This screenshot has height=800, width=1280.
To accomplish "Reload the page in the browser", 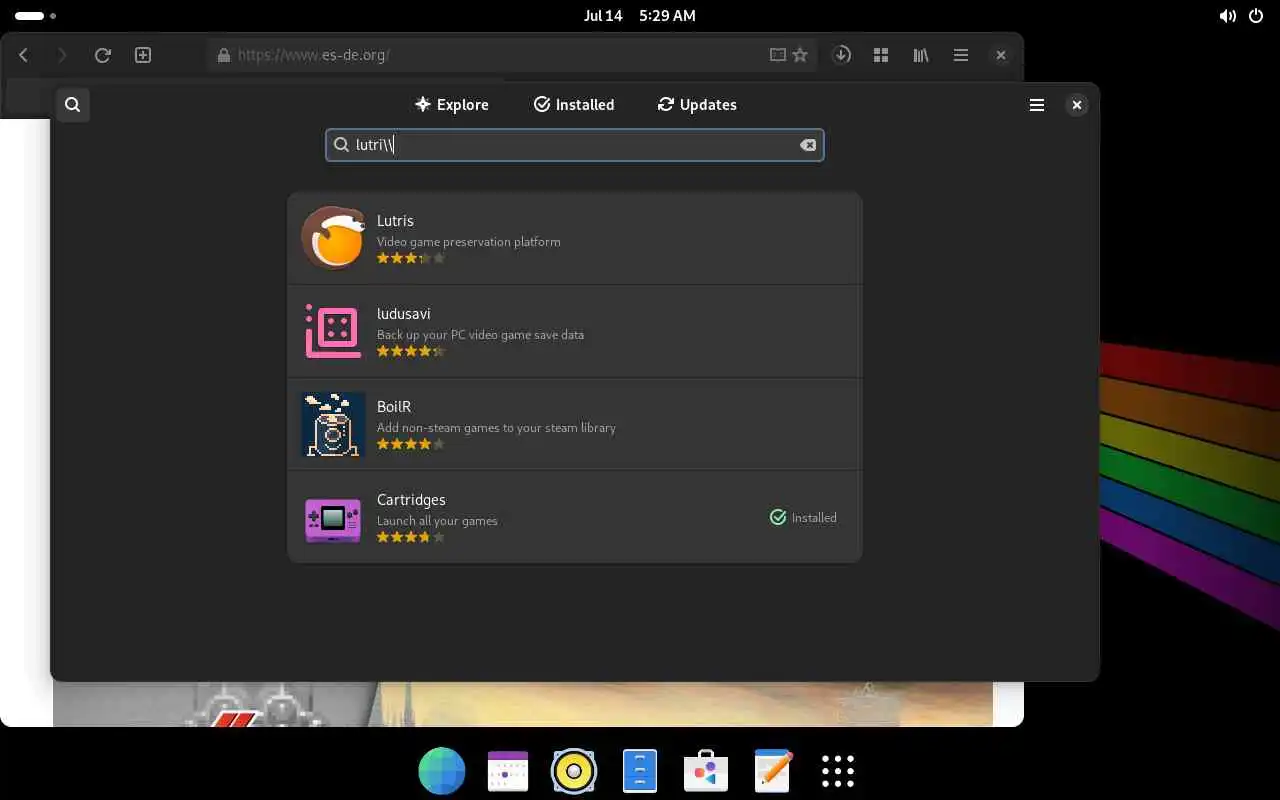I will coord(102,55).
